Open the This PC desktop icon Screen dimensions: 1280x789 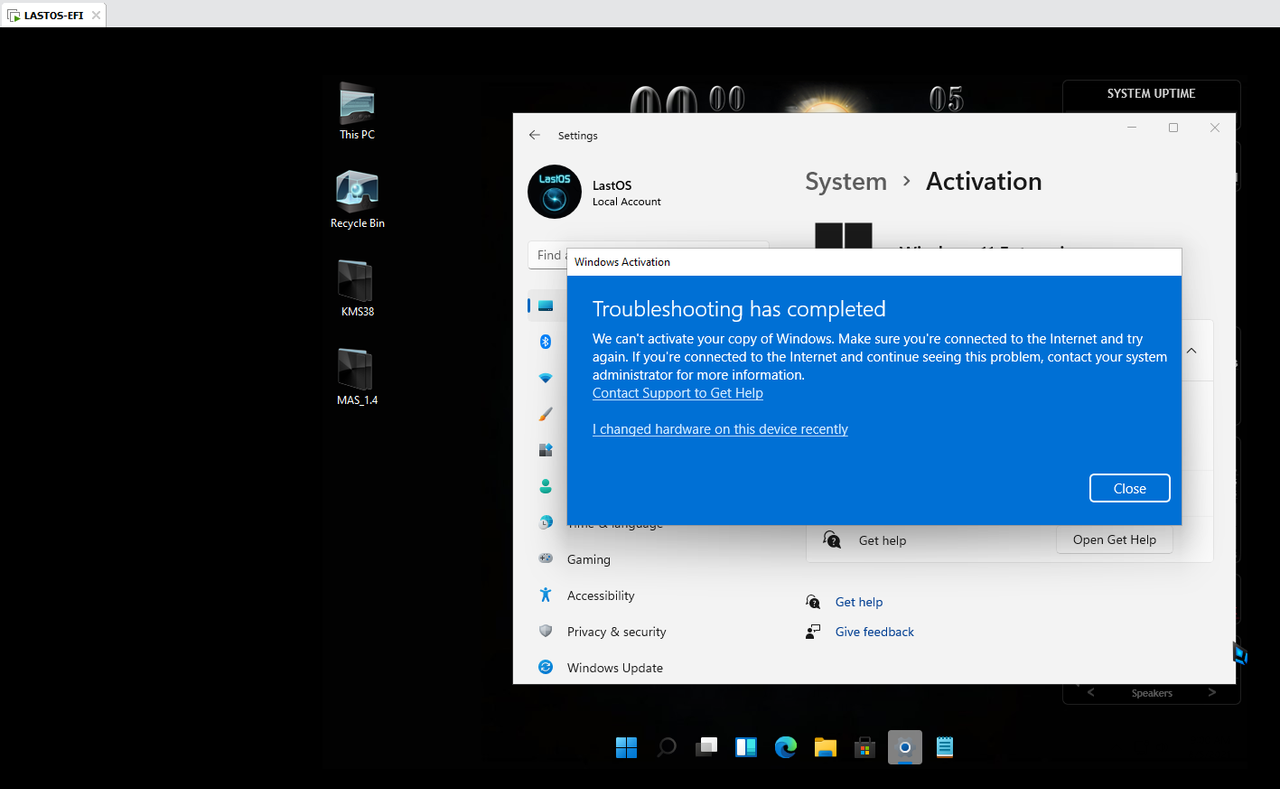357,110
